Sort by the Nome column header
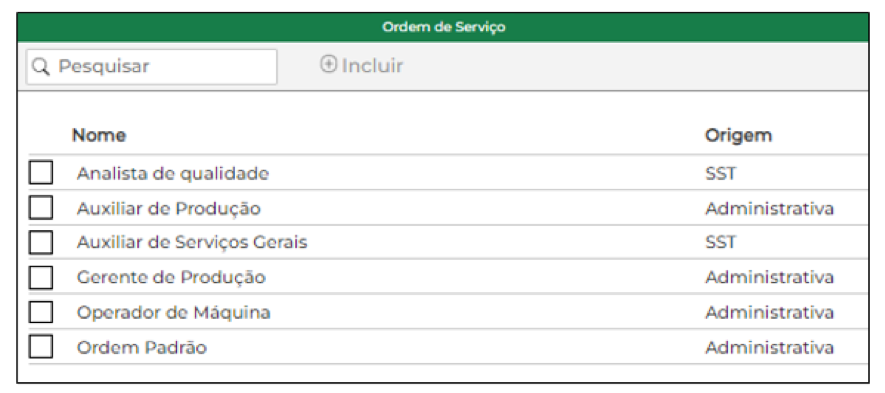 pyautogui.click(x=99, y=136)
